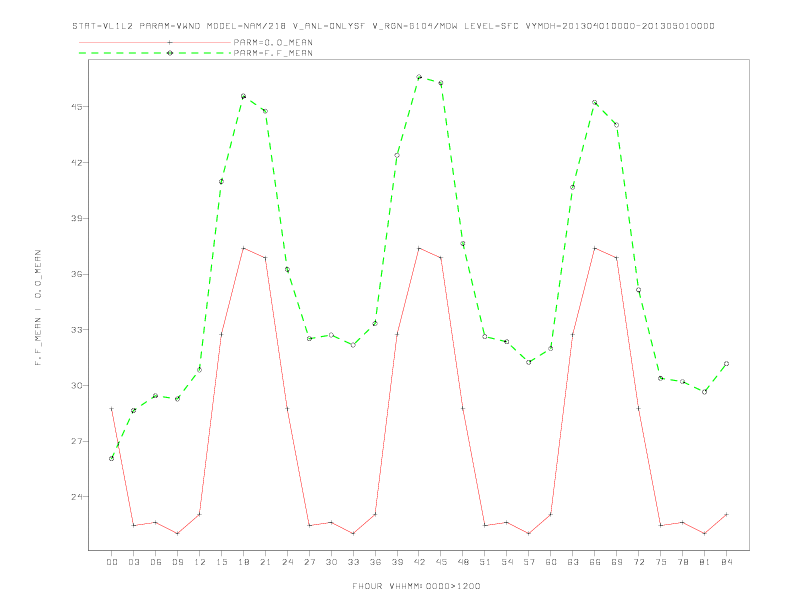Screen dimensions: 792x612
Task: Select y-axis tick label 36
Action: coord(77,274)
